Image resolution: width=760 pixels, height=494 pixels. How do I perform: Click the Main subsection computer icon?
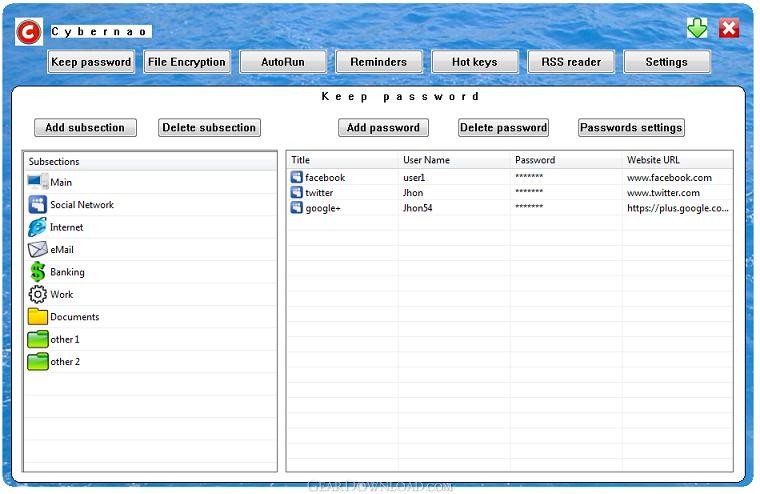(x=37, y=182)
